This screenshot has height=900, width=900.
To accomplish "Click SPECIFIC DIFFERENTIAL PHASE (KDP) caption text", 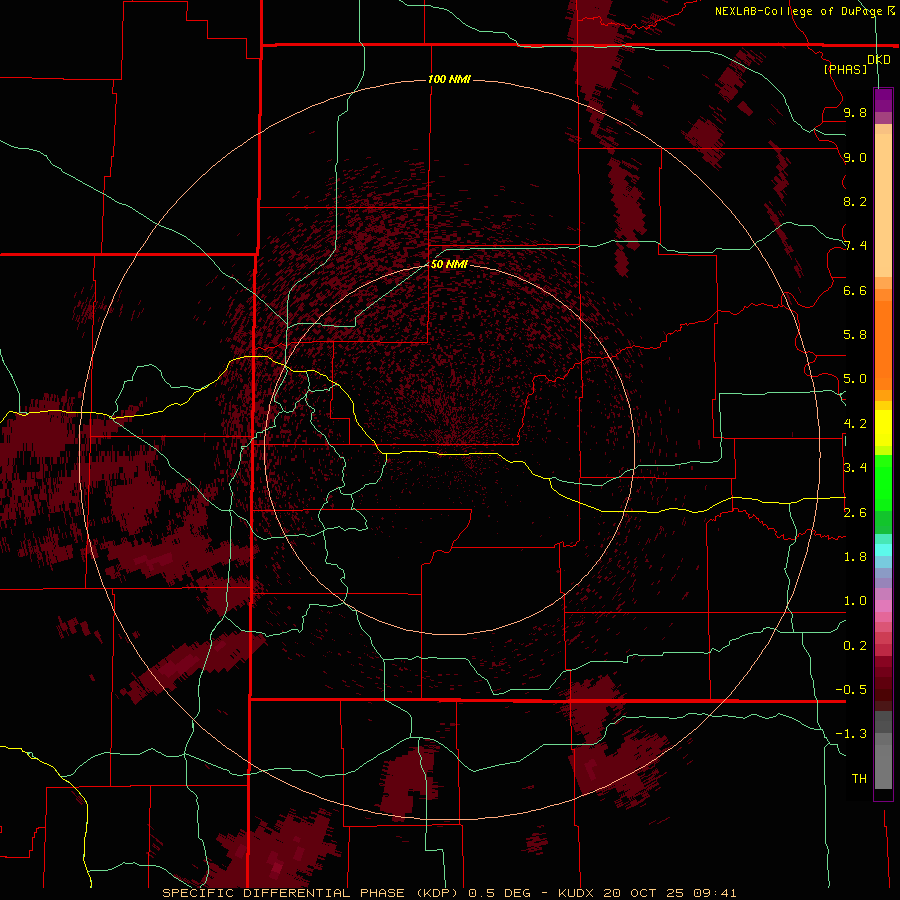I will (309, 893).
